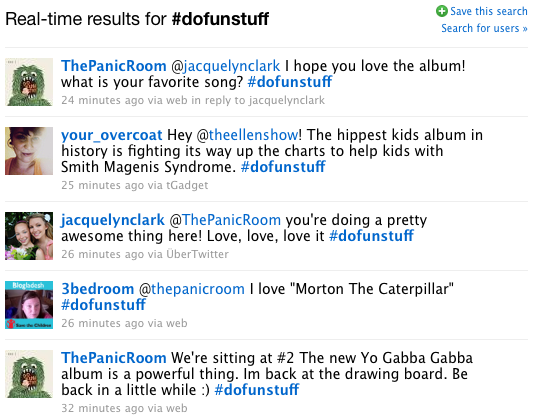Open the 3bedroom username link
The image size is (537, 420).
point(97,289)
